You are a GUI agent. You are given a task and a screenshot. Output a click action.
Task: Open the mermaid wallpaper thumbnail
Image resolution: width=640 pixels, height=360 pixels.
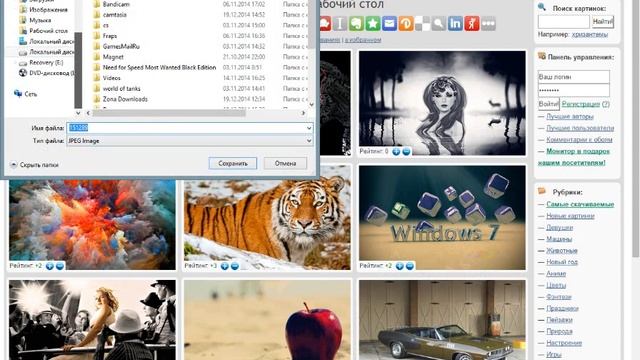coord(442,103)
